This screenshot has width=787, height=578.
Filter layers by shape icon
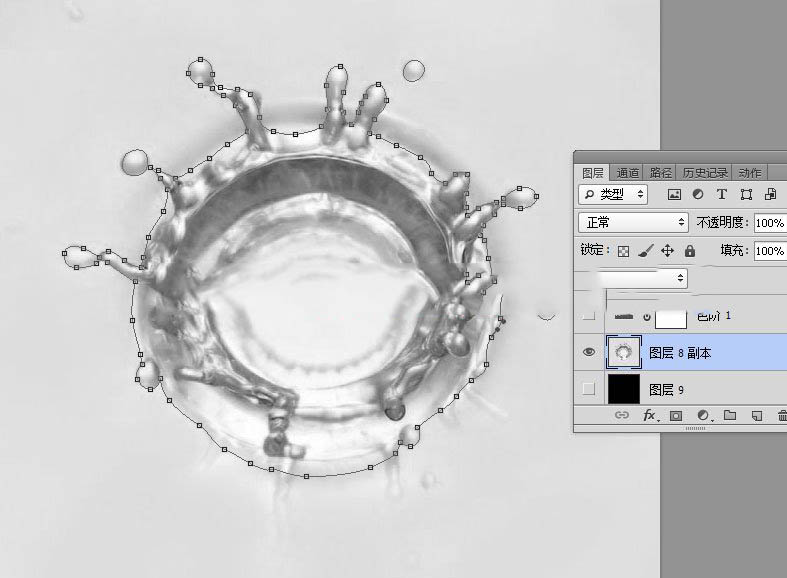pos(746,194)
